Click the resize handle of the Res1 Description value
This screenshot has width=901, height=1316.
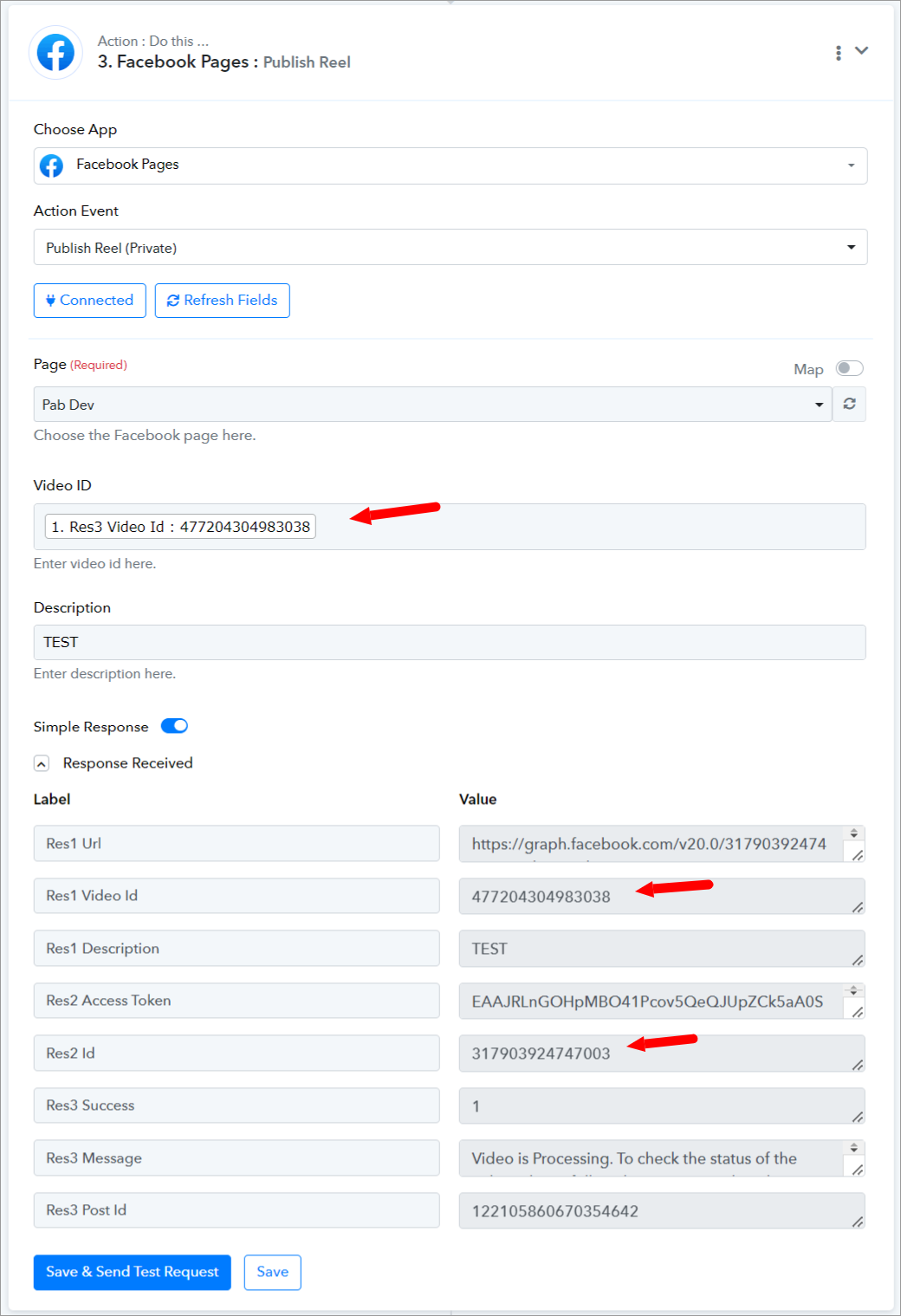tap(857, 960)
